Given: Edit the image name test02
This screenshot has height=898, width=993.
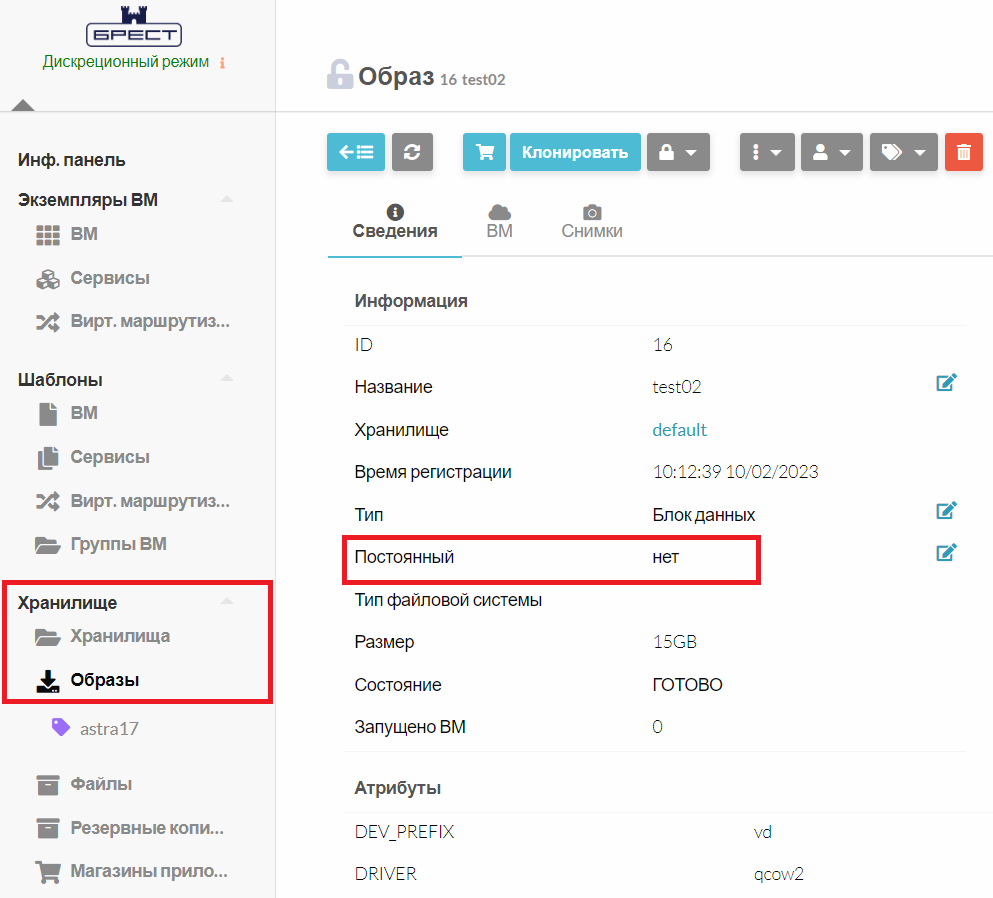Looking at the screenshot, I should pos(946,382).
